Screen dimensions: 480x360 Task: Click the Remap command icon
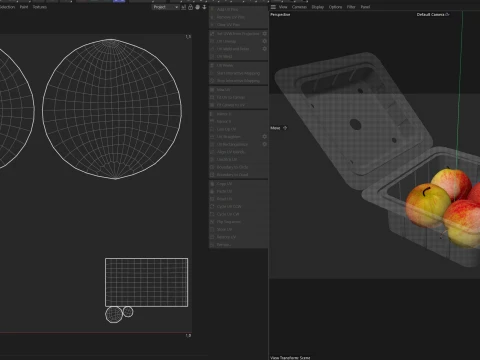tap(212, 245)
